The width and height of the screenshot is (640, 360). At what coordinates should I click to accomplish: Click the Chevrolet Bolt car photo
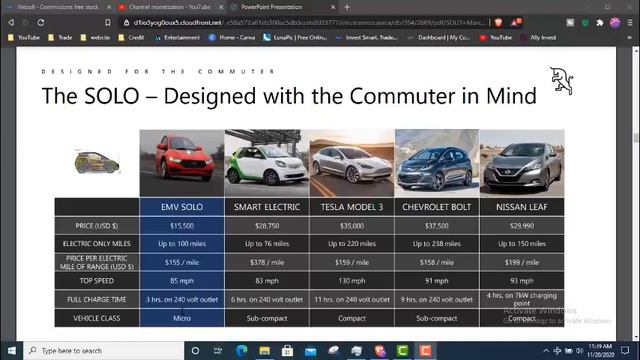click(x=437, y=163)
